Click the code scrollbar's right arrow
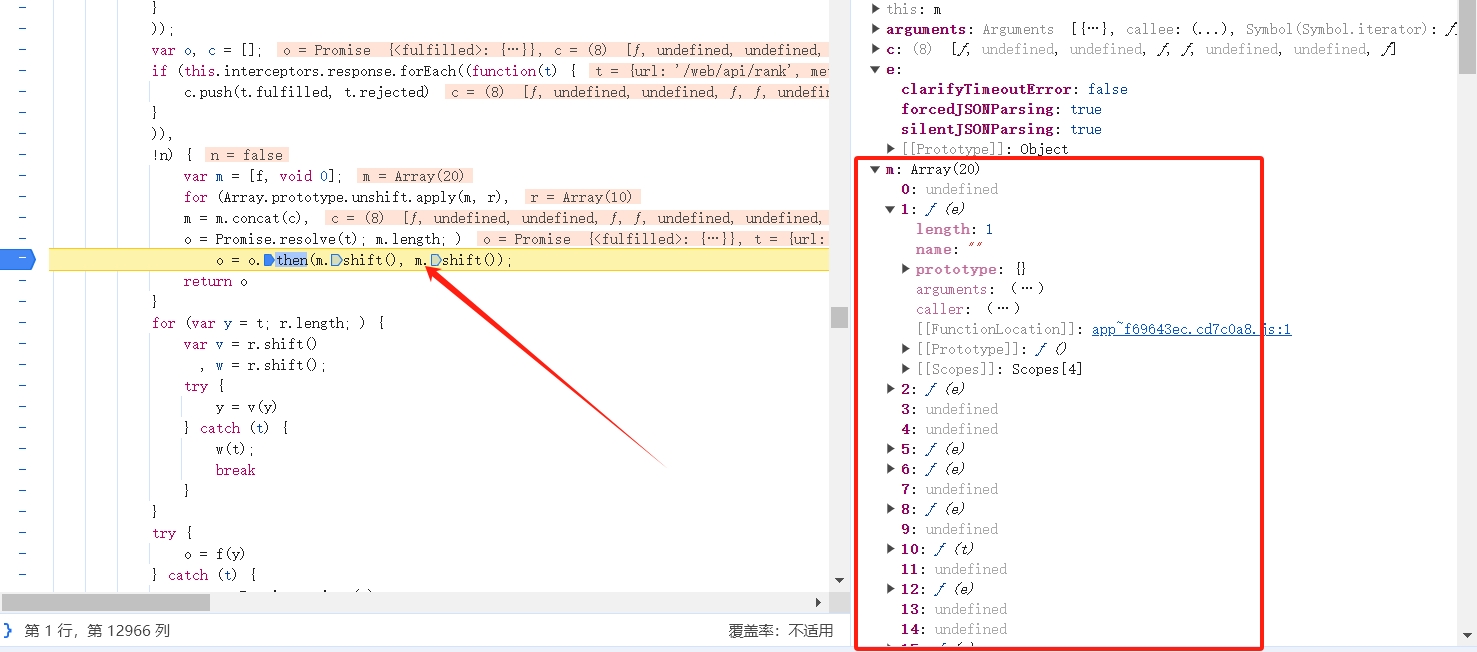 click(x=818, y=603)
